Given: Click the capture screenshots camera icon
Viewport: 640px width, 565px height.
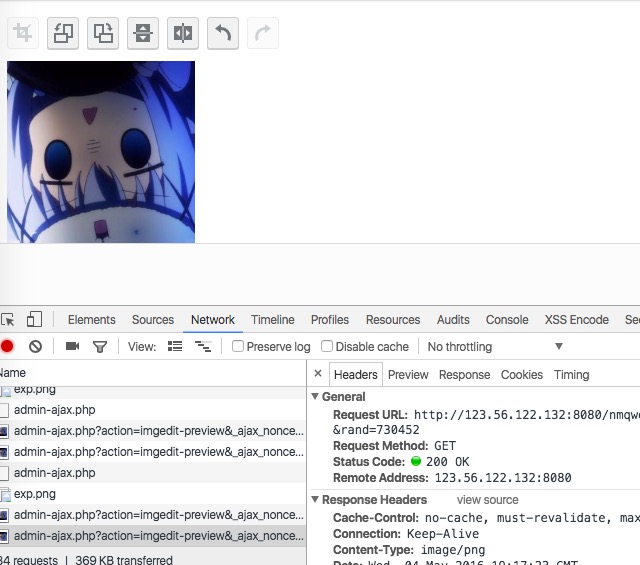Looking at the screenshot, I should (72, 346).
